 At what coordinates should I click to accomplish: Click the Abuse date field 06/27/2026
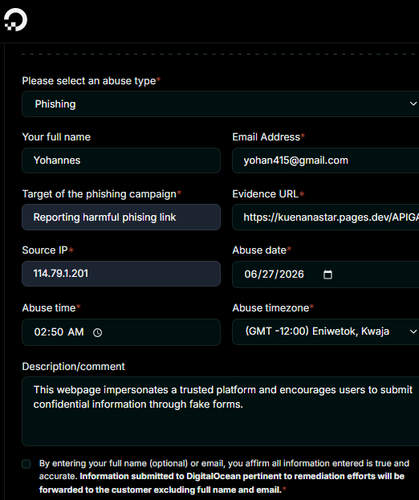(325, 274)
